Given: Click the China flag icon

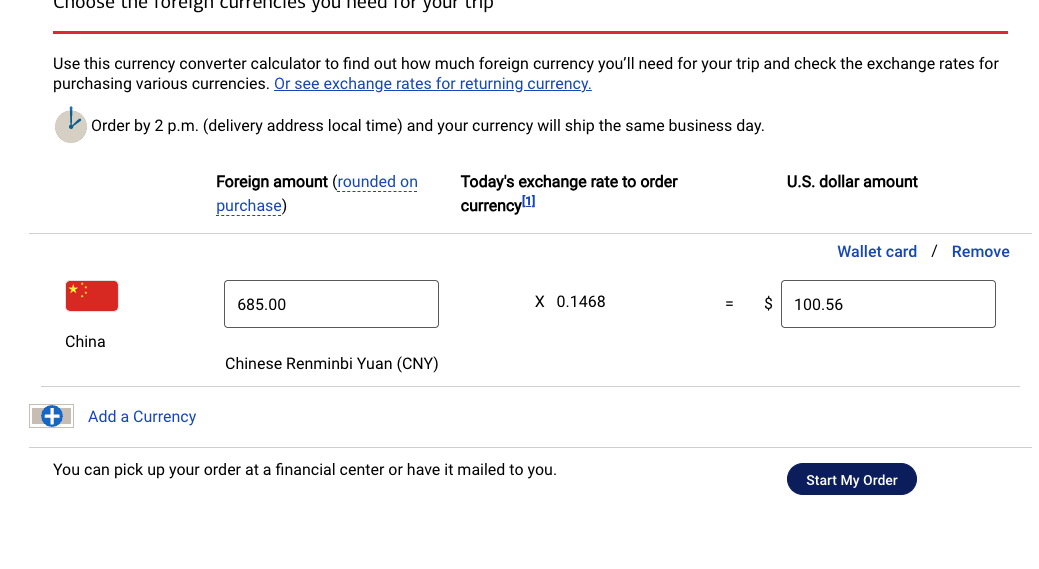Looking at the screenshot, I should click(92, 296).
